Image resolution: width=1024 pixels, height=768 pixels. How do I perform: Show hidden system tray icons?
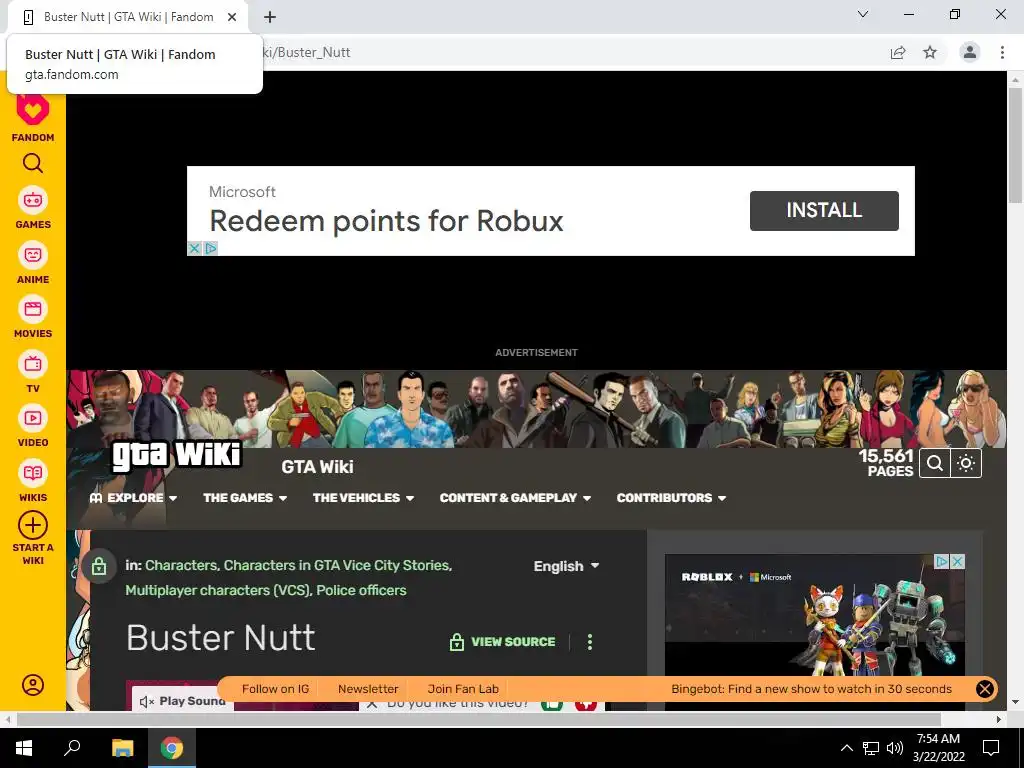(846, 748)
